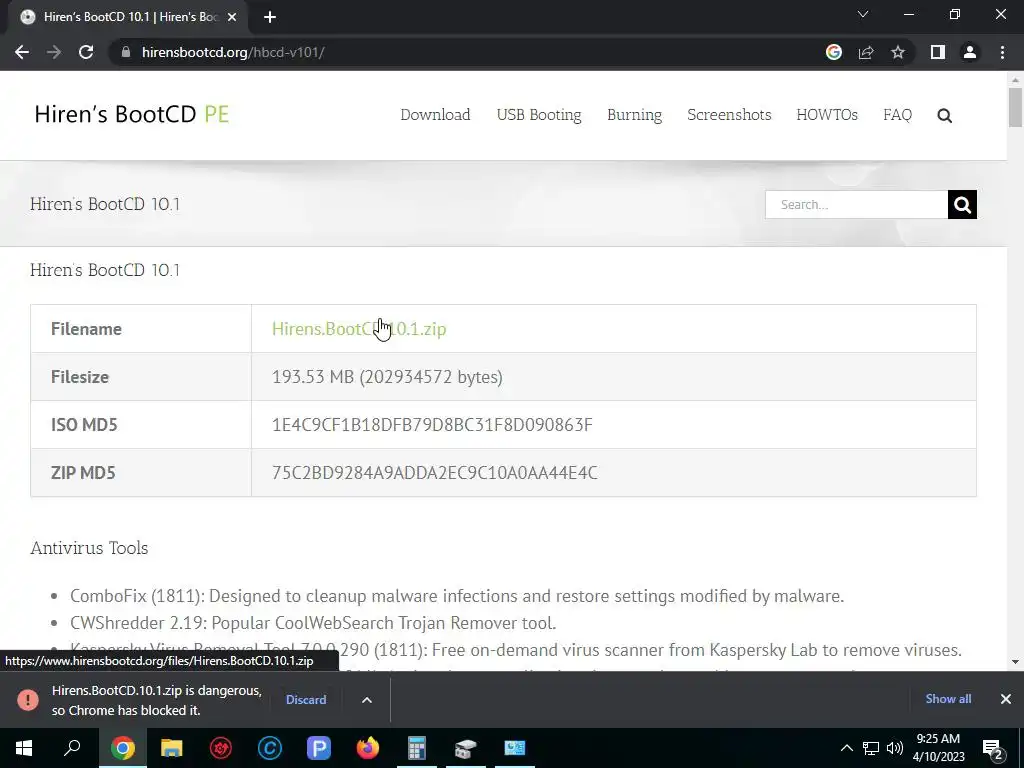Click the page vertical scrollbar thumb

pos(1015,108)
